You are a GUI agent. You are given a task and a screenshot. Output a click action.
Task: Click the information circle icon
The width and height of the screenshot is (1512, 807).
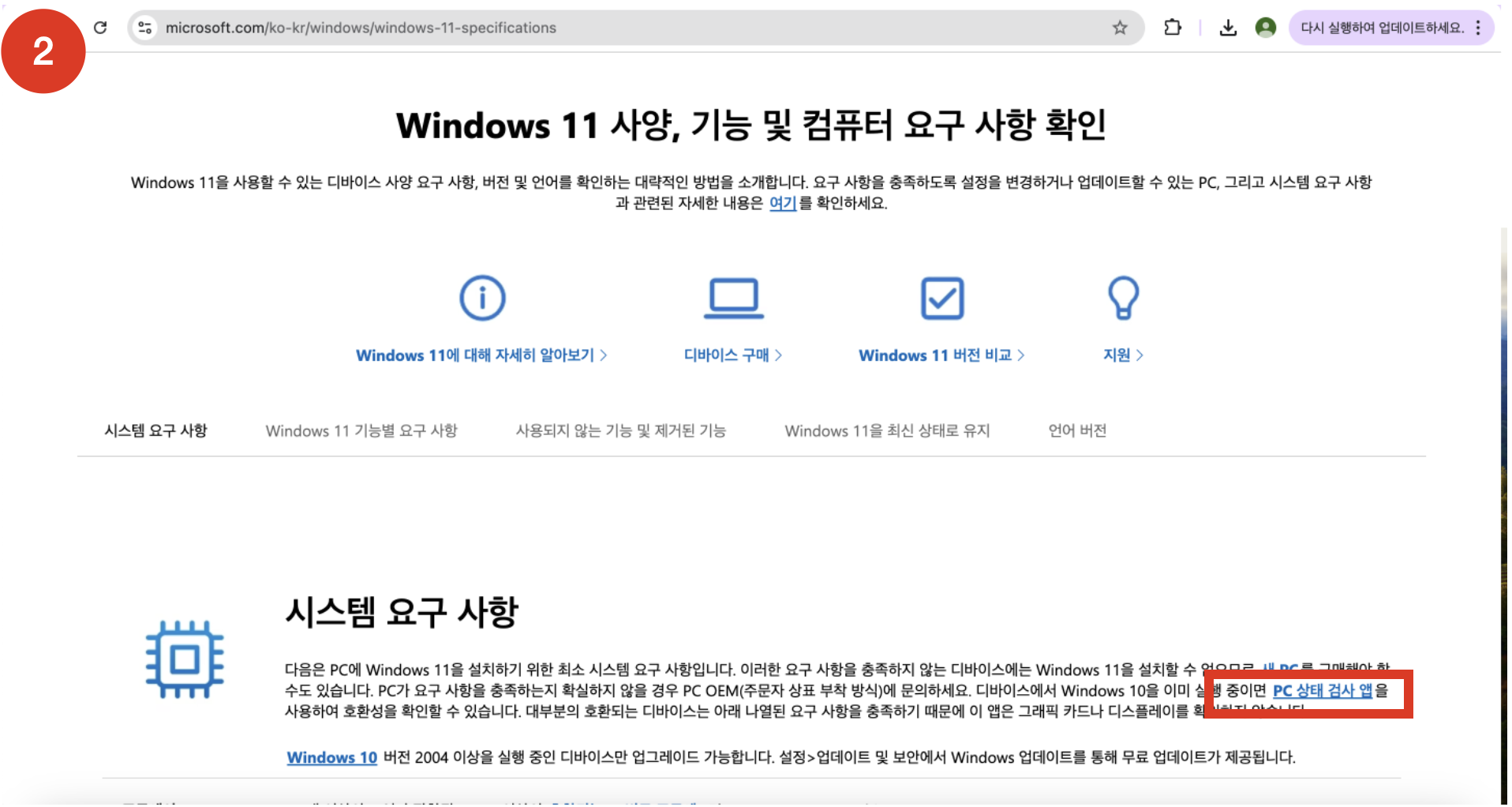[x=482, y=298]
